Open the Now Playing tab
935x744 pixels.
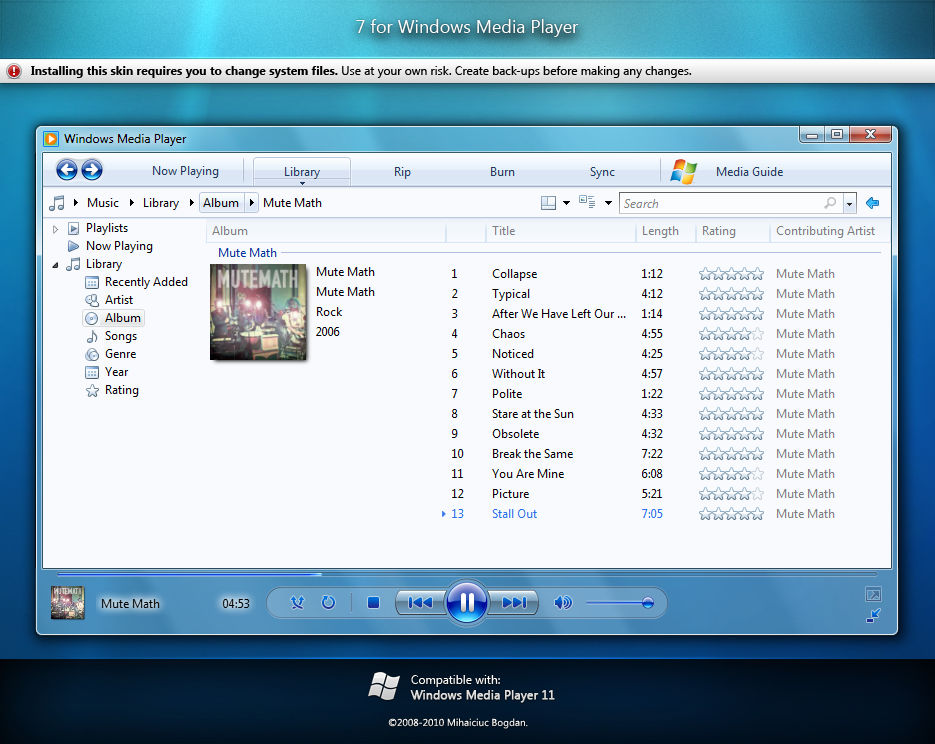point(185,171)
